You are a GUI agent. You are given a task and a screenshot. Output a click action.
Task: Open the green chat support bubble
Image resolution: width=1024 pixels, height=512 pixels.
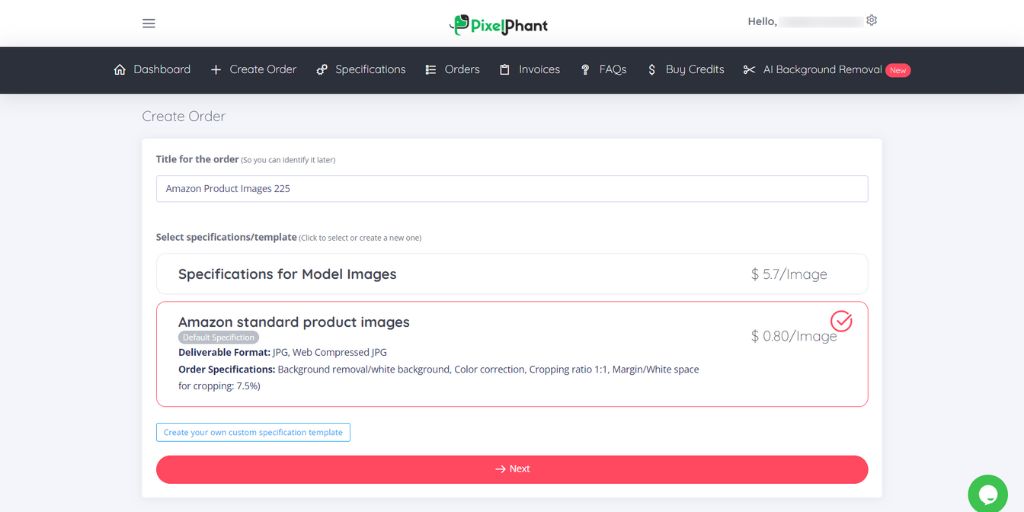[x=987, y=494]
